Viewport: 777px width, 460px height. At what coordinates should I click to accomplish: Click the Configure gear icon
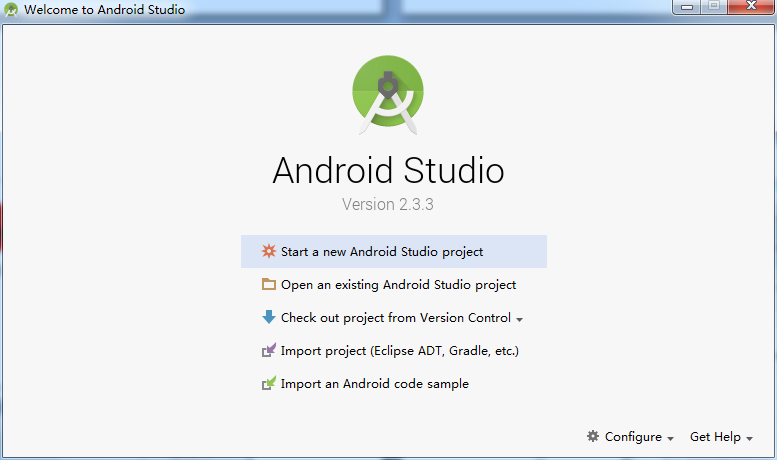593,436
